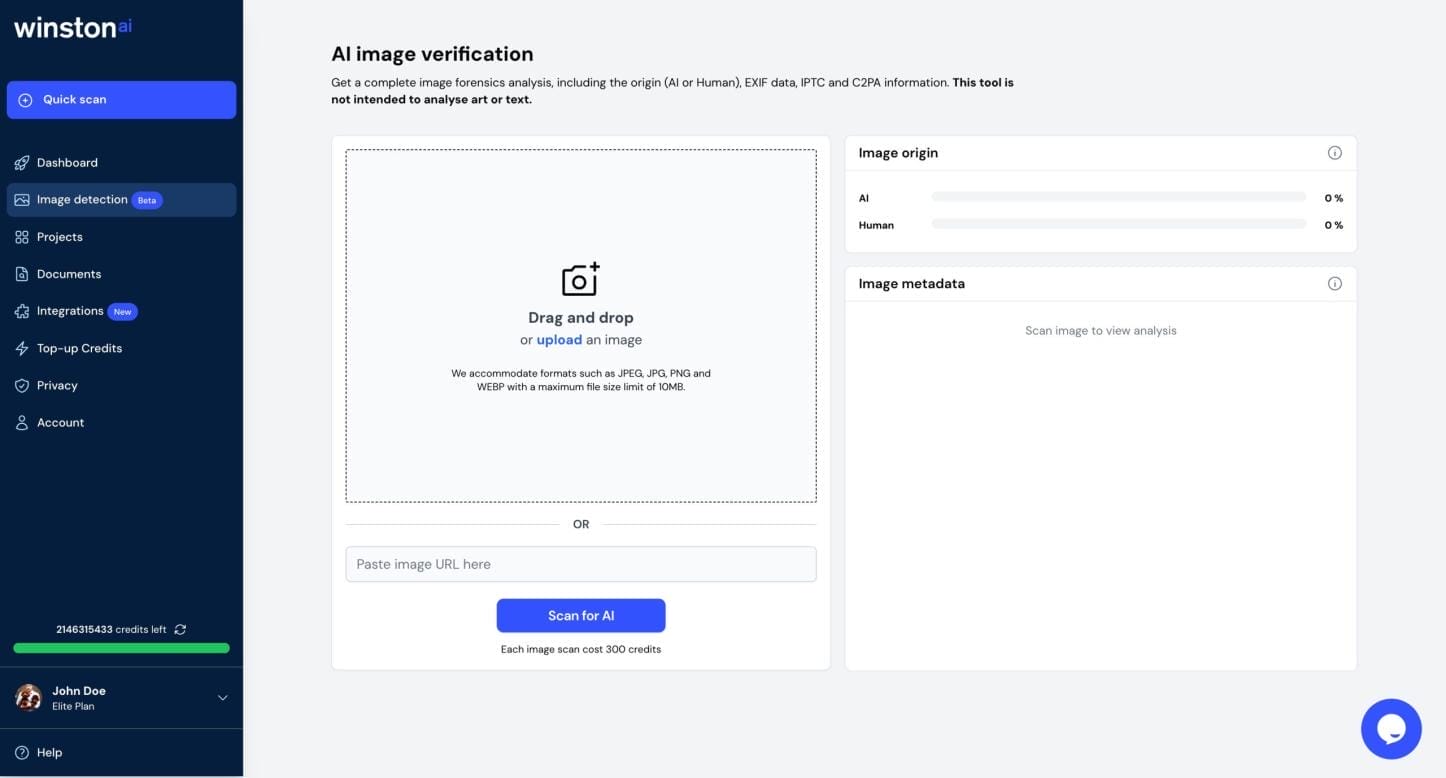Click the upload link to choose an image

(x=559, y=339)
